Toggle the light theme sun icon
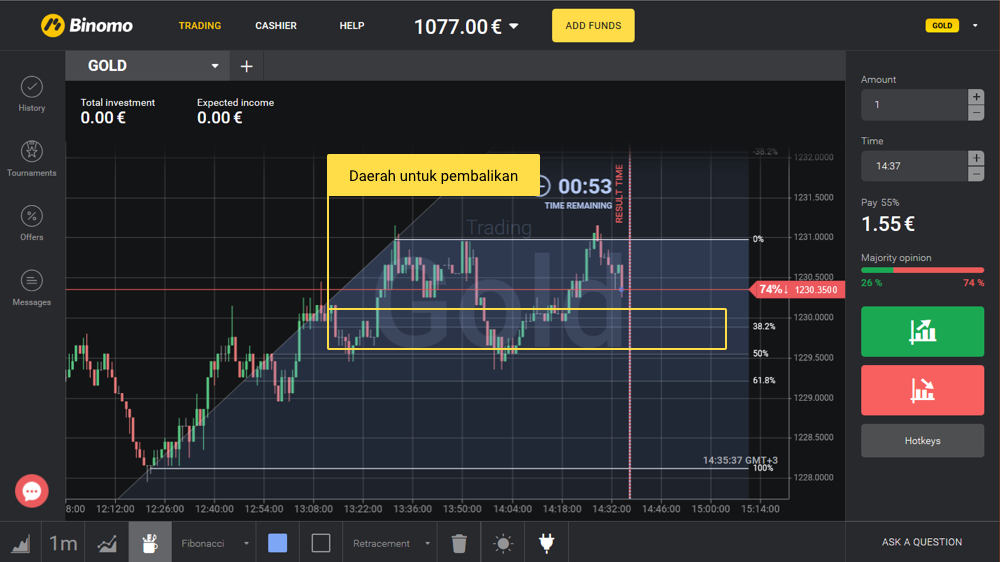The height and width of the screenshot is (562, 1000). coord(503,543)
